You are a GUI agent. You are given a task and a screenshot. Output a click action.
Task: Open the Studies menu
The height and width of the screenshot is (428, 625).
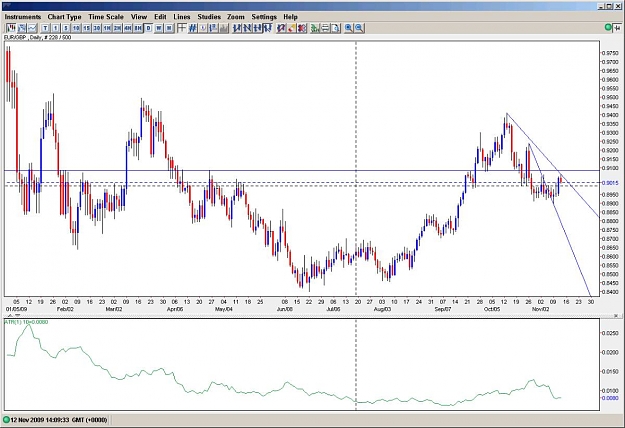(209, 17)
